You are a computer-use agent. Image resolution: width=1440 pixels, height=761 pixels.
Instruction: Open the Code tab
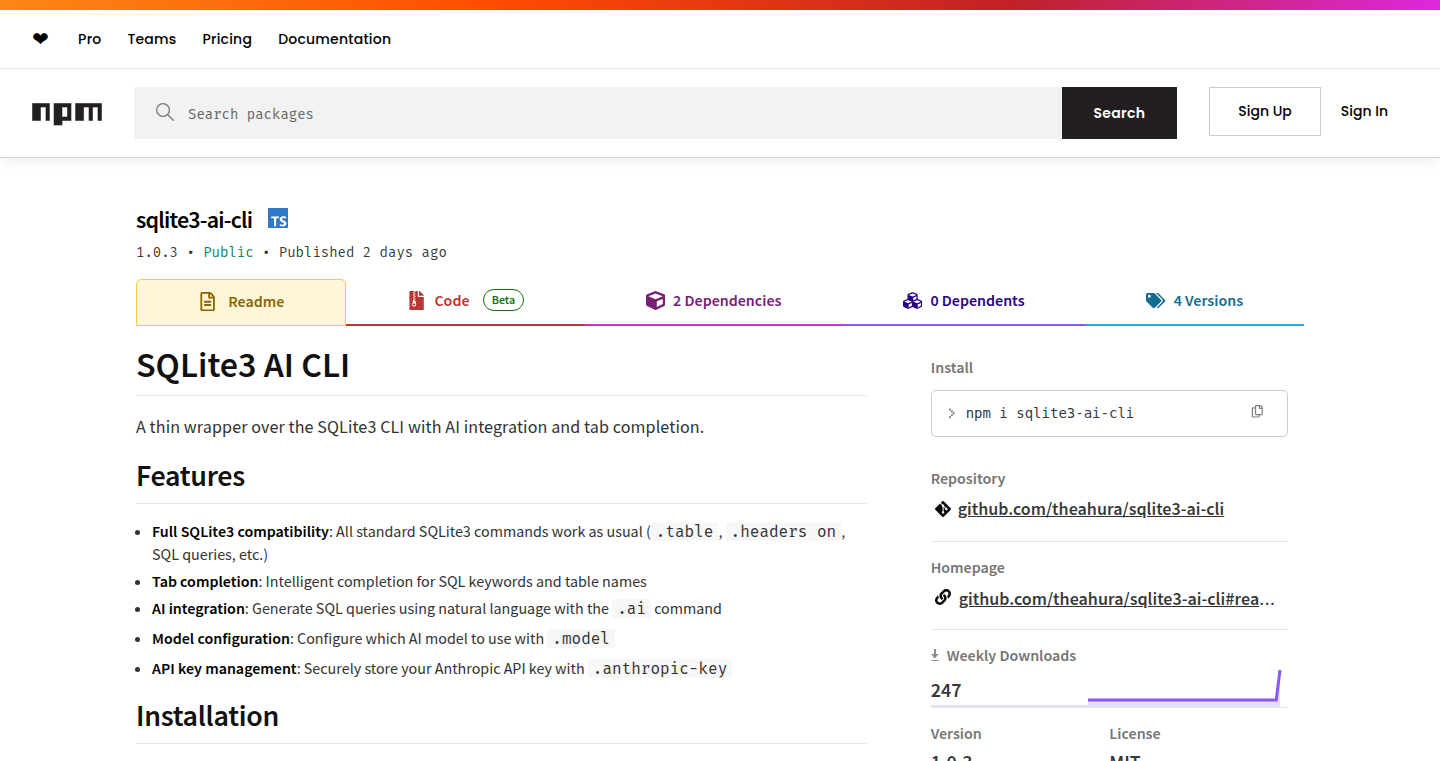click(x=465, y=301)
